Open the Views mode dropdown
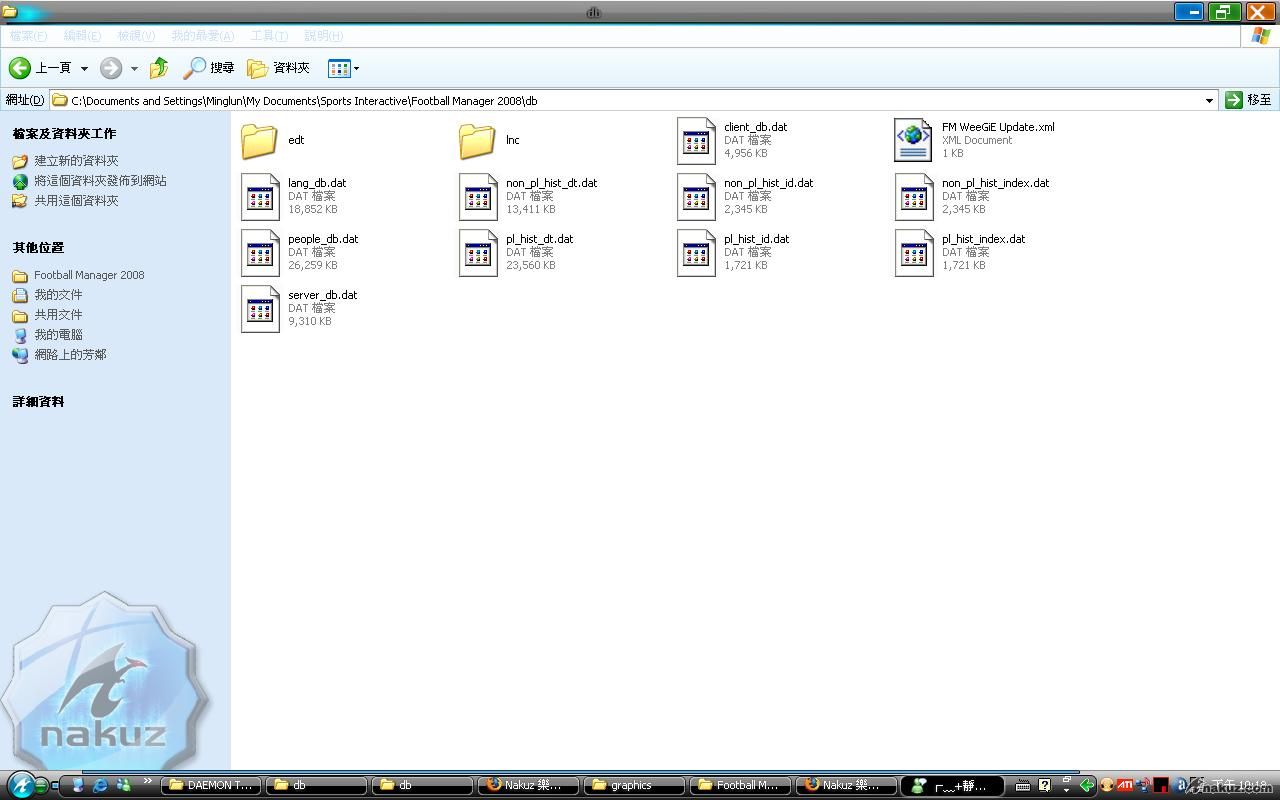 [343, 68]
